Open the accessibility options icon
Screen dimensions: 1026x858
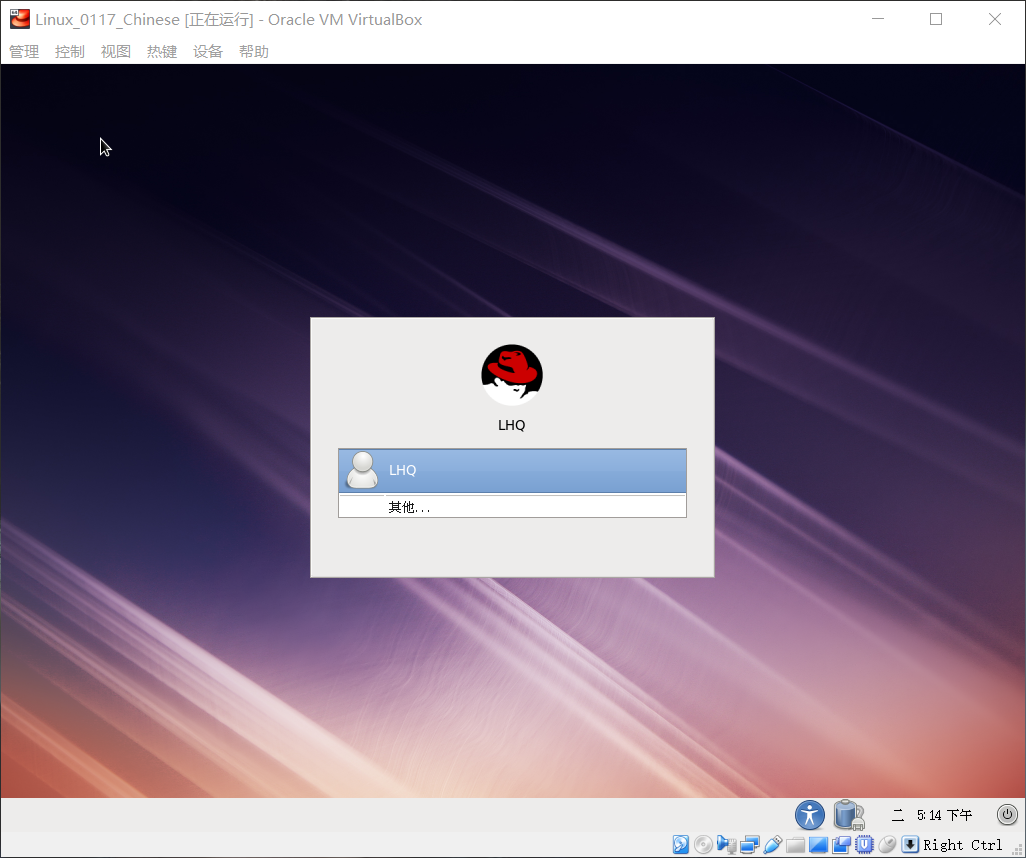tap(810, 815)
